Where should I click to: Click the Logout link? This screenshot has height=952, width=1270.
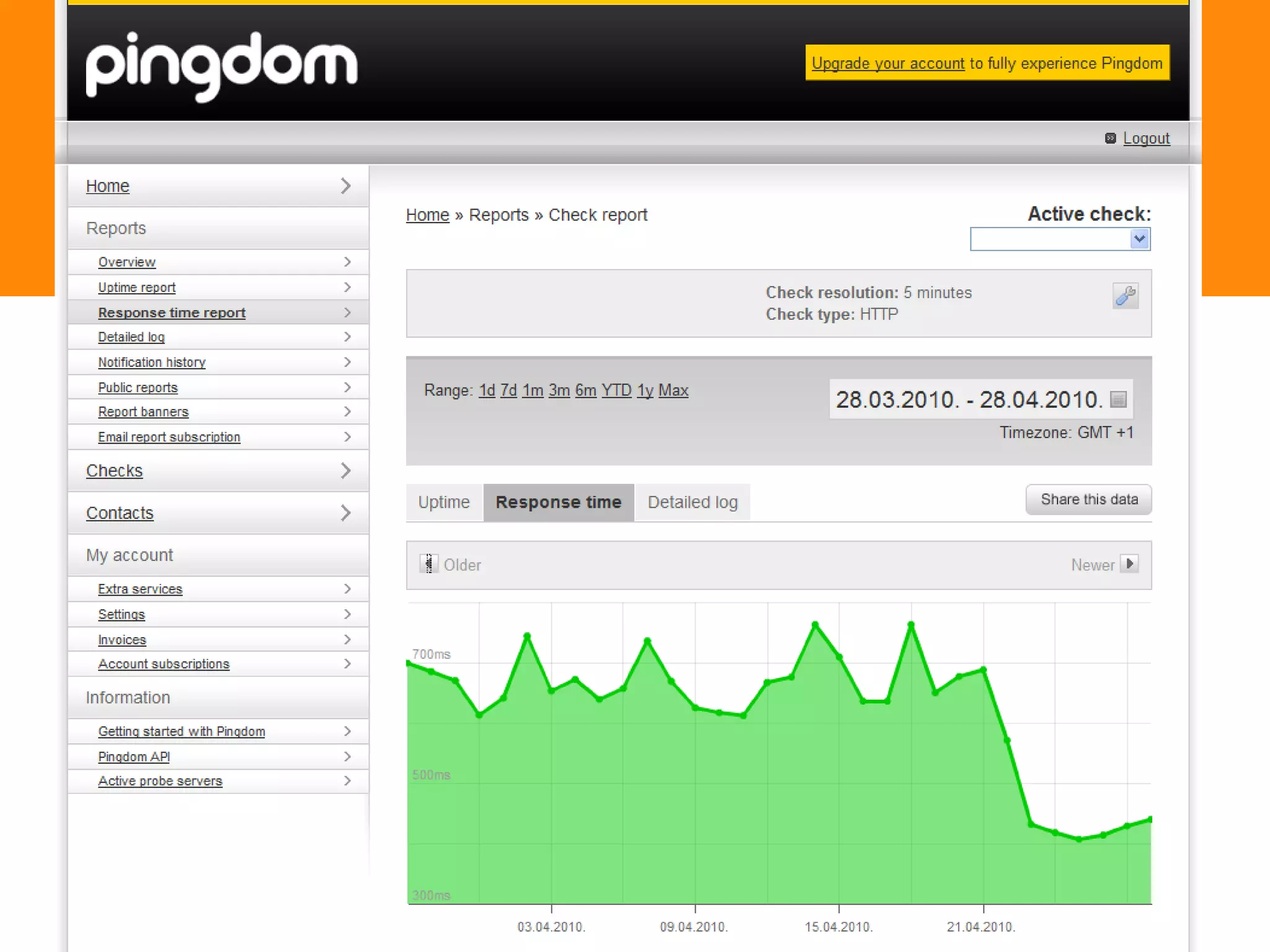click(1146, 138)
